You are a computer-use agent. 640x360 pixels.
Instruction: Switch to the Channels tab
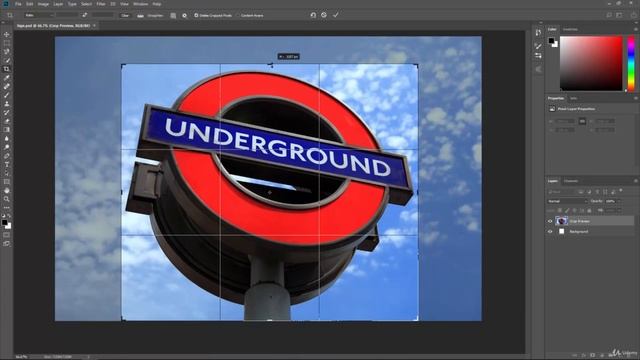[x=571, y=181]
